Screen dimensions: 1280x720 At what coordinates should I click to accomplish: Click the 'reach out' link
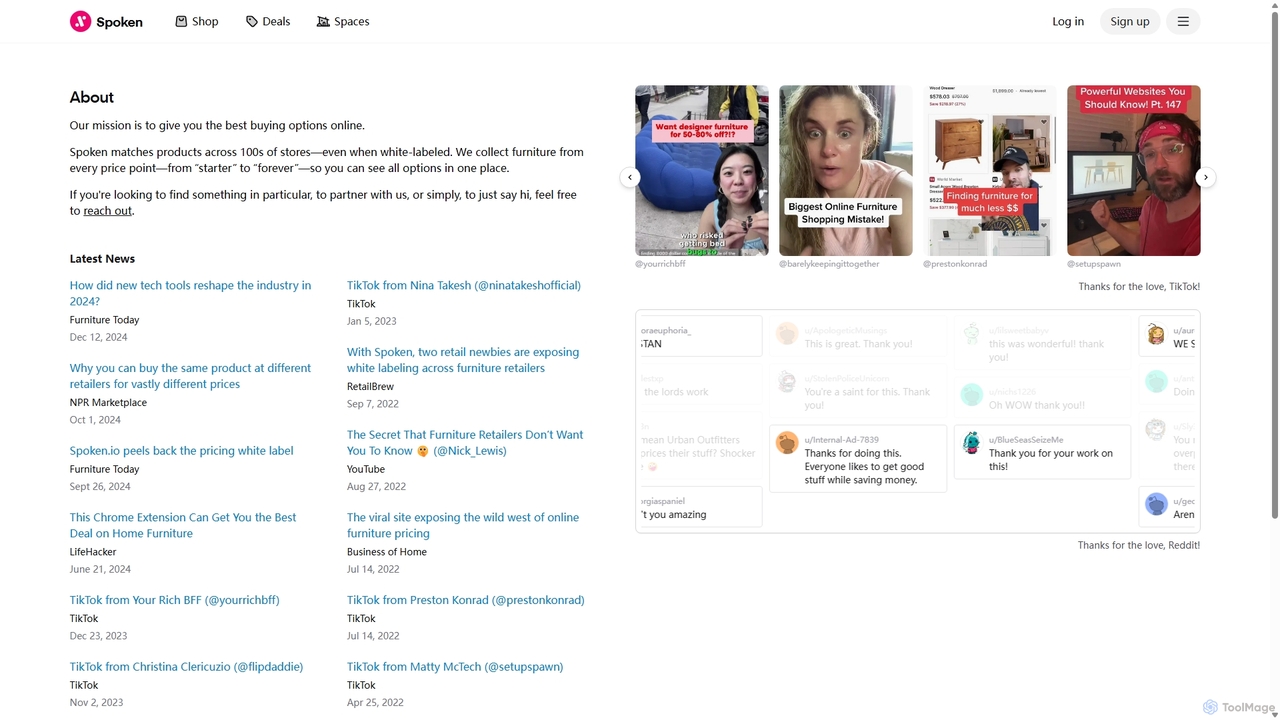[107, 211]
